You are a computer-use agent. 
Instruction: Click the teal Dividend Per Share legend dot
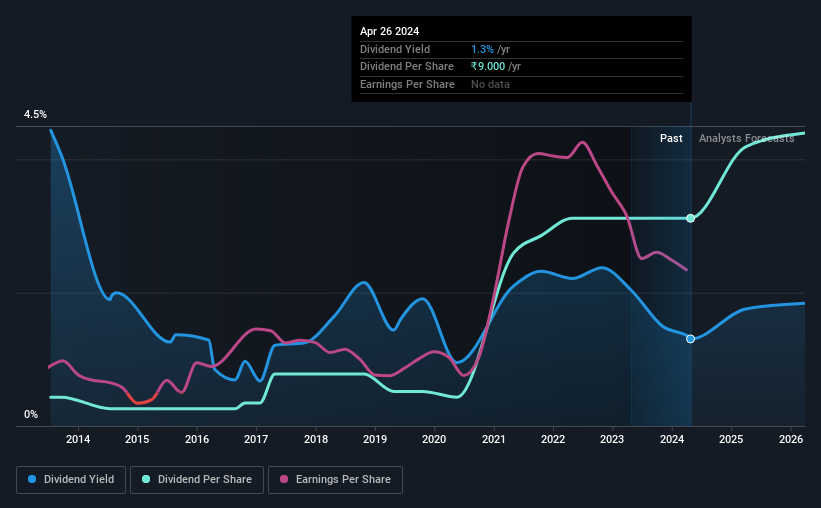[146, 479]
